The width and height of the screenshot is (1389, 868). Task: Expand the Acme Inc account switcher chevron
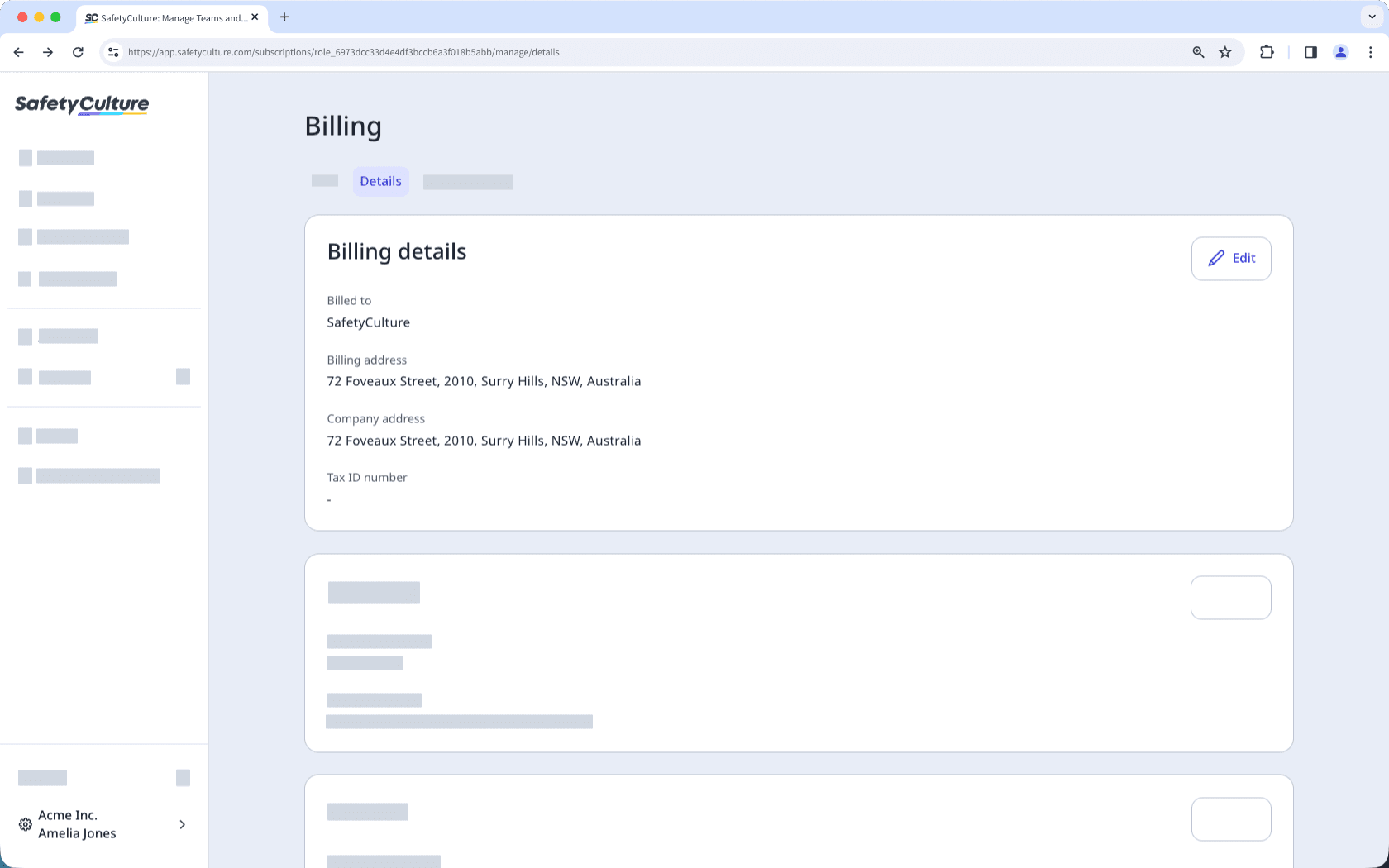point(182,824)
